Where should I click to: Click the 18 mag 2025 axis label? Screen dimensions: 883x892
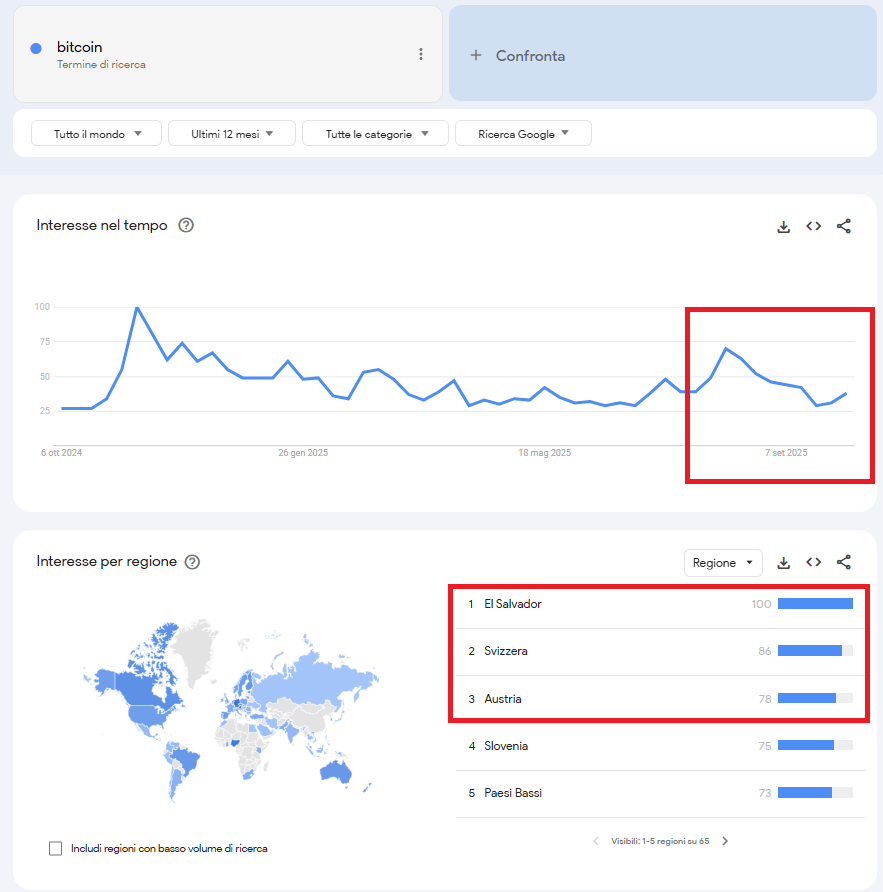coord(544,453)
